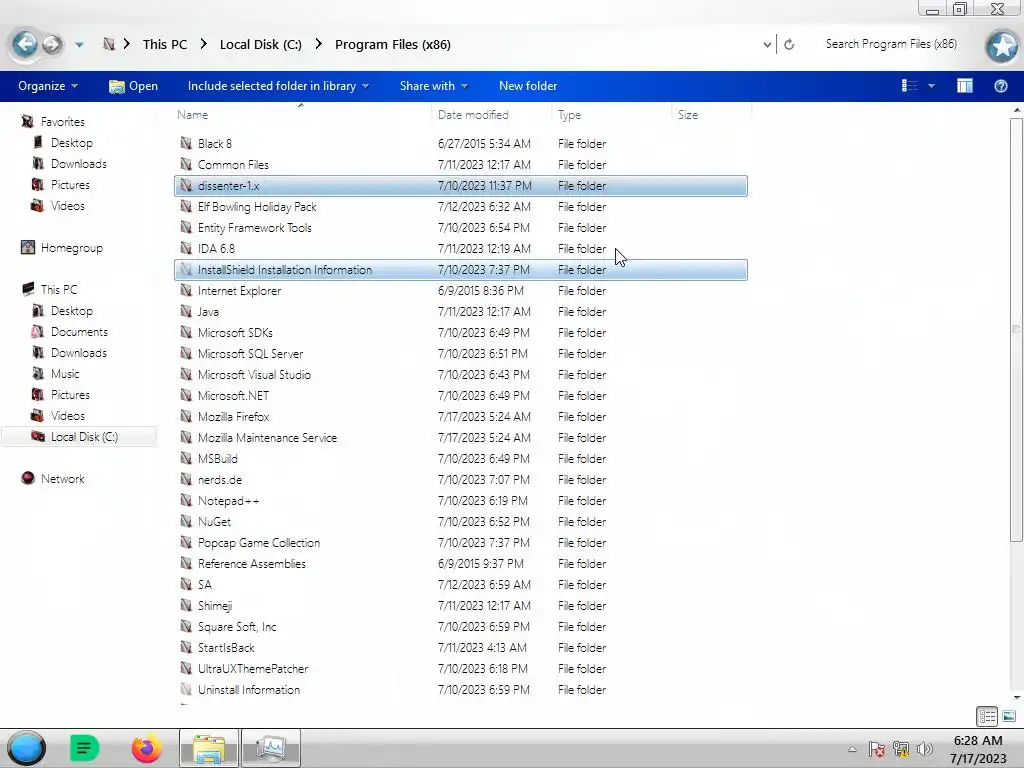1024x768 pixels.
Task: Select Network in the navigation pane
Action: tap(62, 478)
